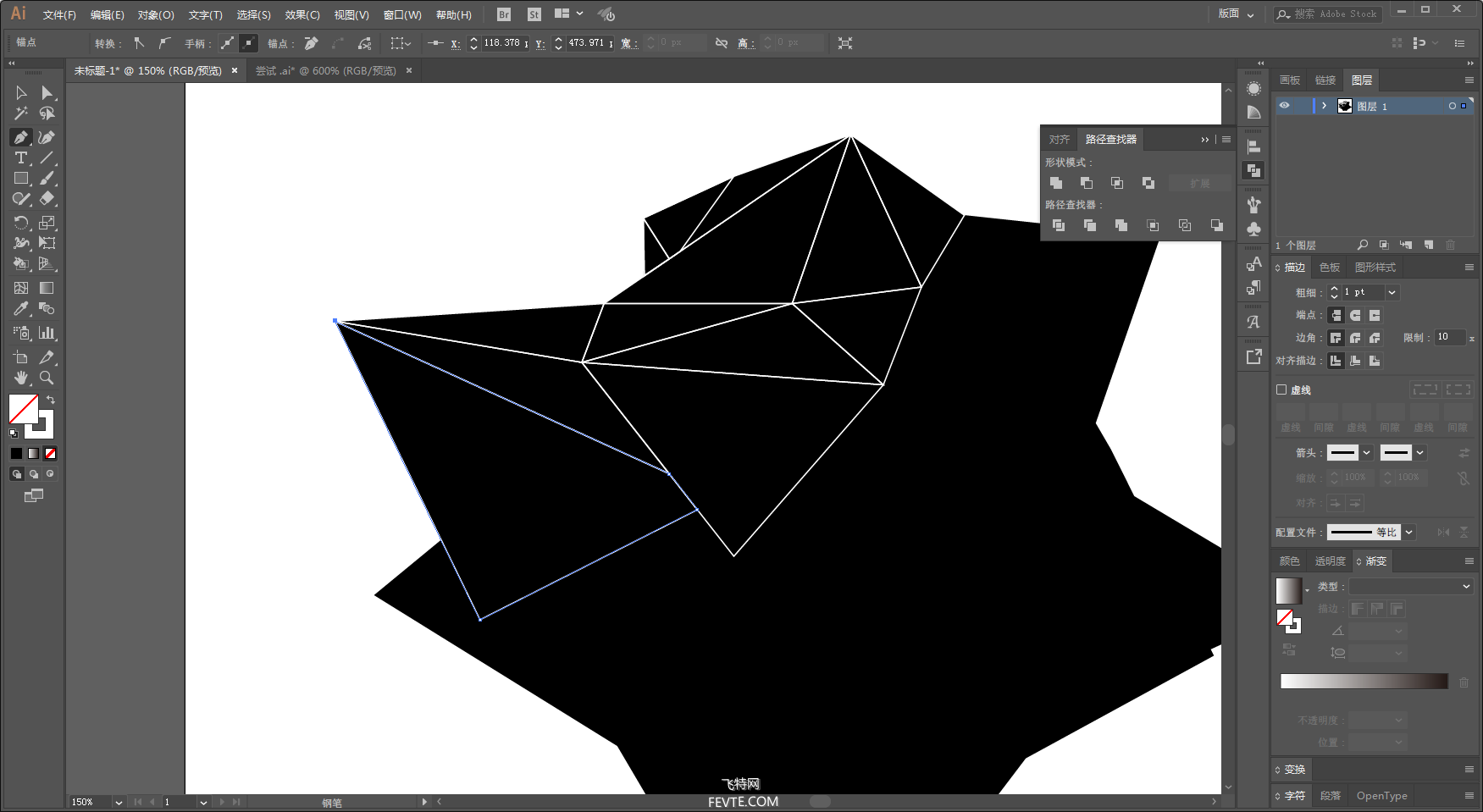Select the Line Segment tool
Screen dimensions: 1483x812
pos(47,158)
